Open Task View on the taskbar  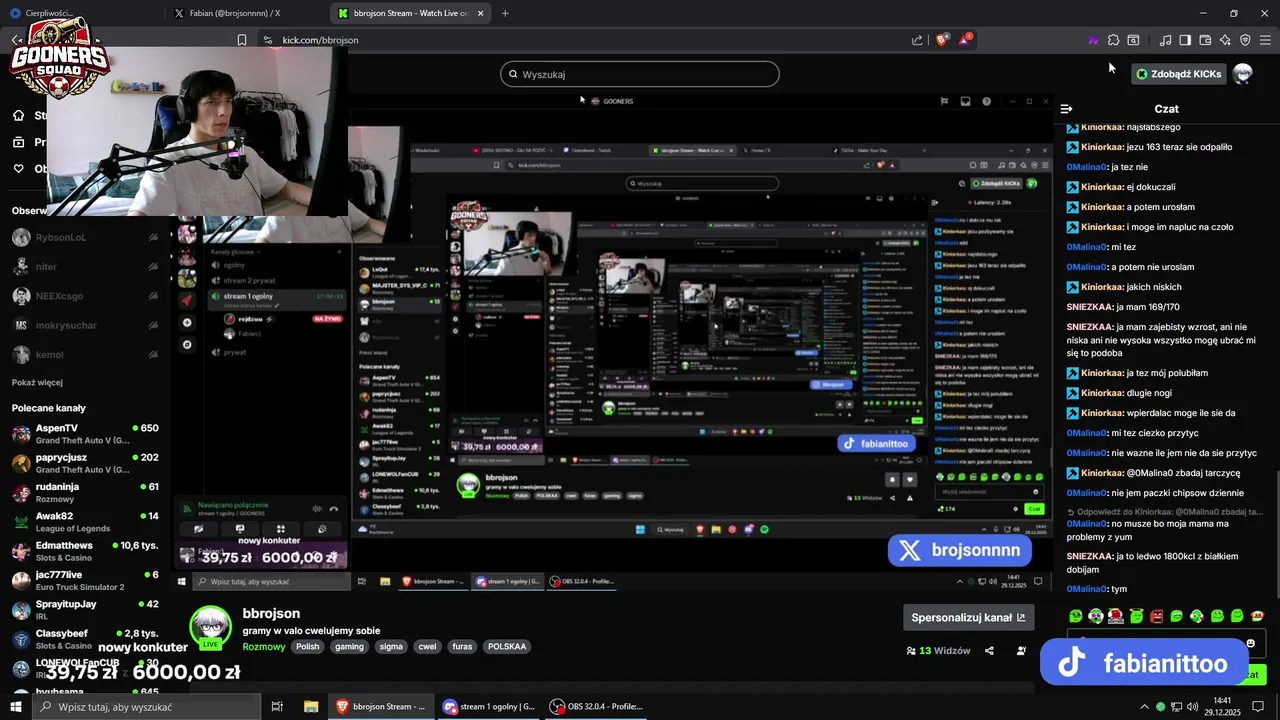point(277,707)
